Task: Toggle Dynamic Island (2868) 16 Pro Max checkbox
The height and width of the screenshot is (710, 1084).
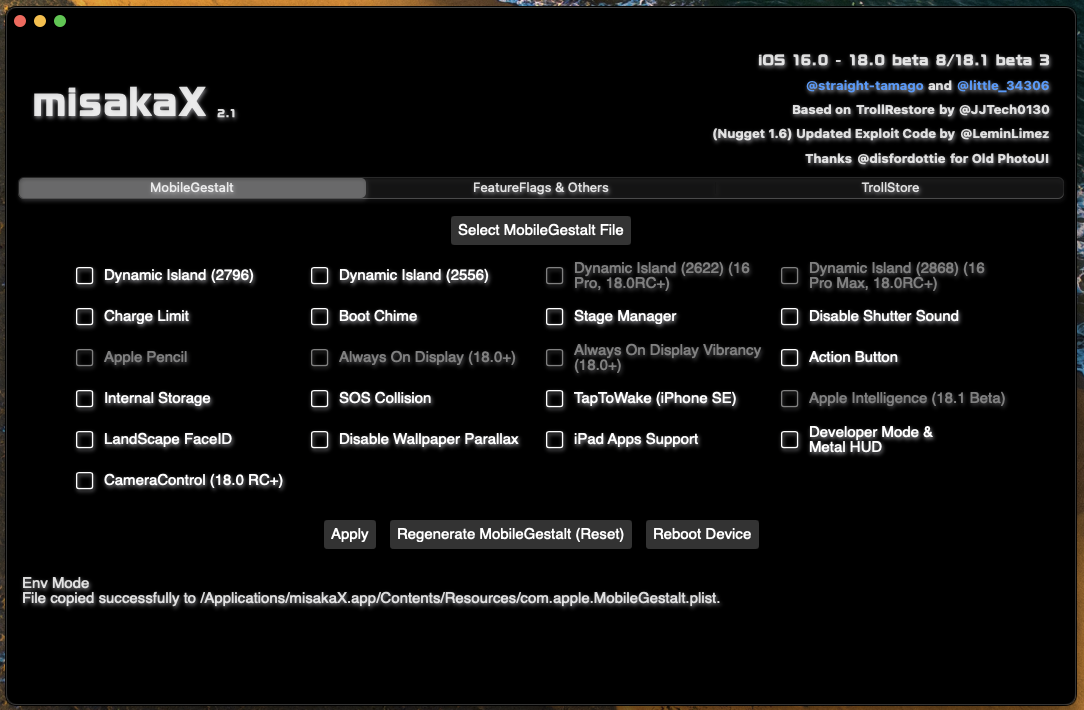Action: click(x=789, y=276)
